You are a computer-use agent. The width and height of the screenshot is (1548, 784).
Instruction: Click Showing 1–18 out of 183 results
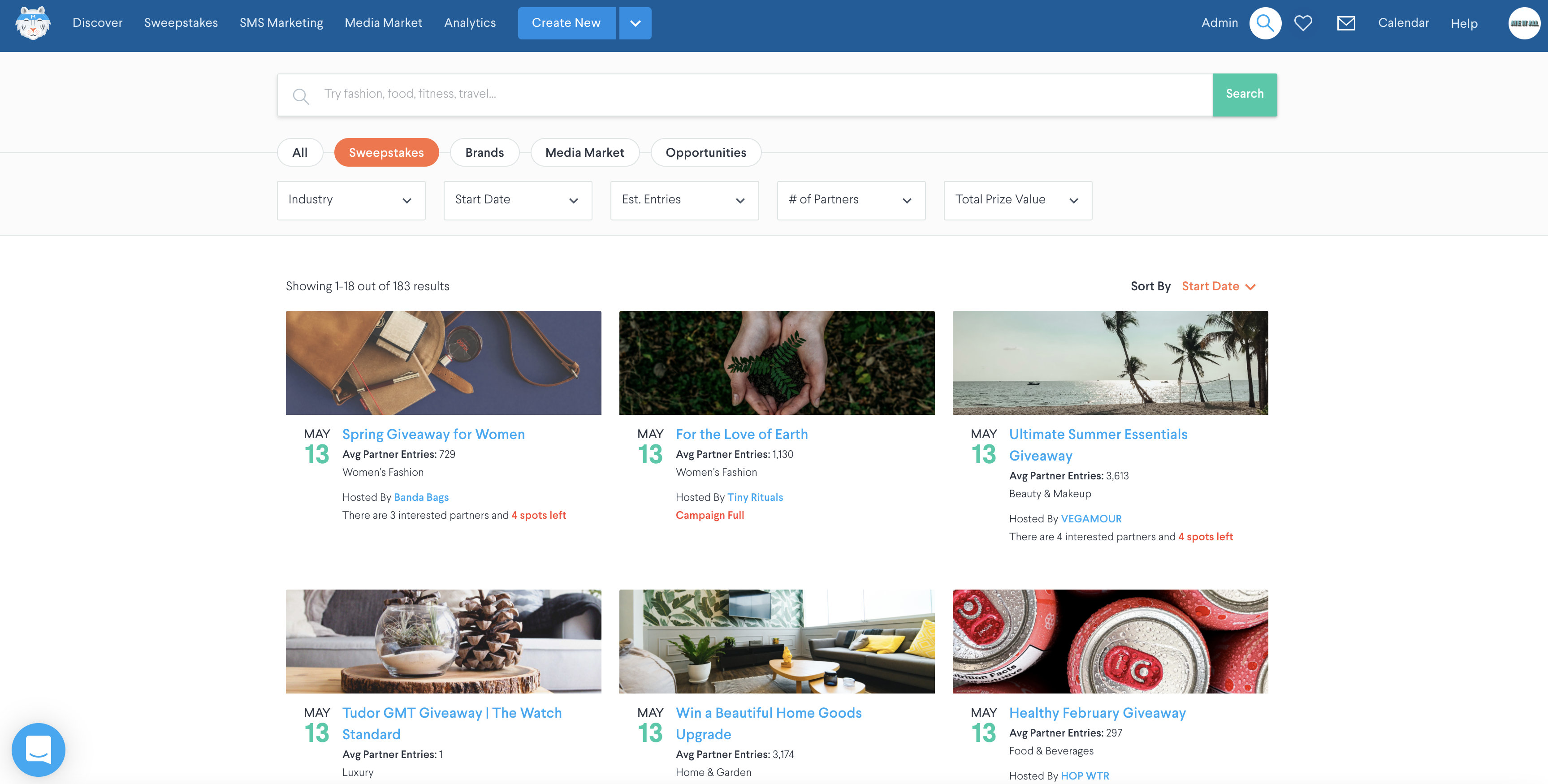(x=367, y=287)
